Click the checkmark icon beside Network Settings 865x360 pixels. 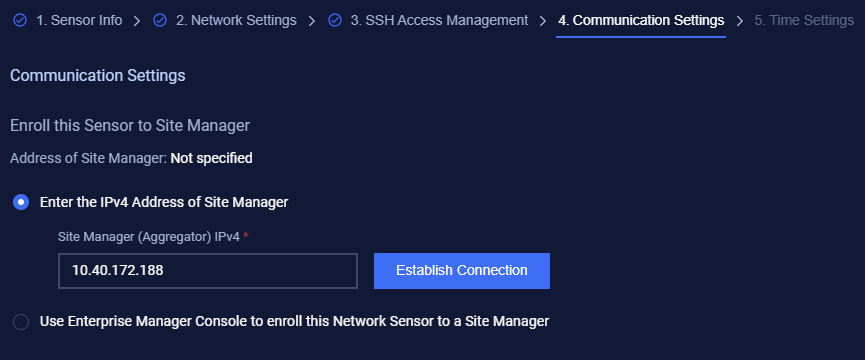pyautogui.click(x=160, y=21)
